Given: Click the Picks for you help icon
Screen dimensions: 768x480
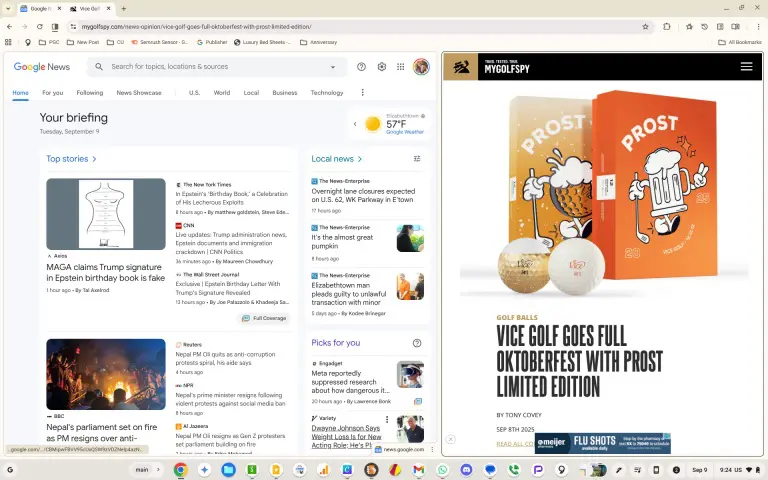Looking at the screenshot, I should [x=417, y=343].
